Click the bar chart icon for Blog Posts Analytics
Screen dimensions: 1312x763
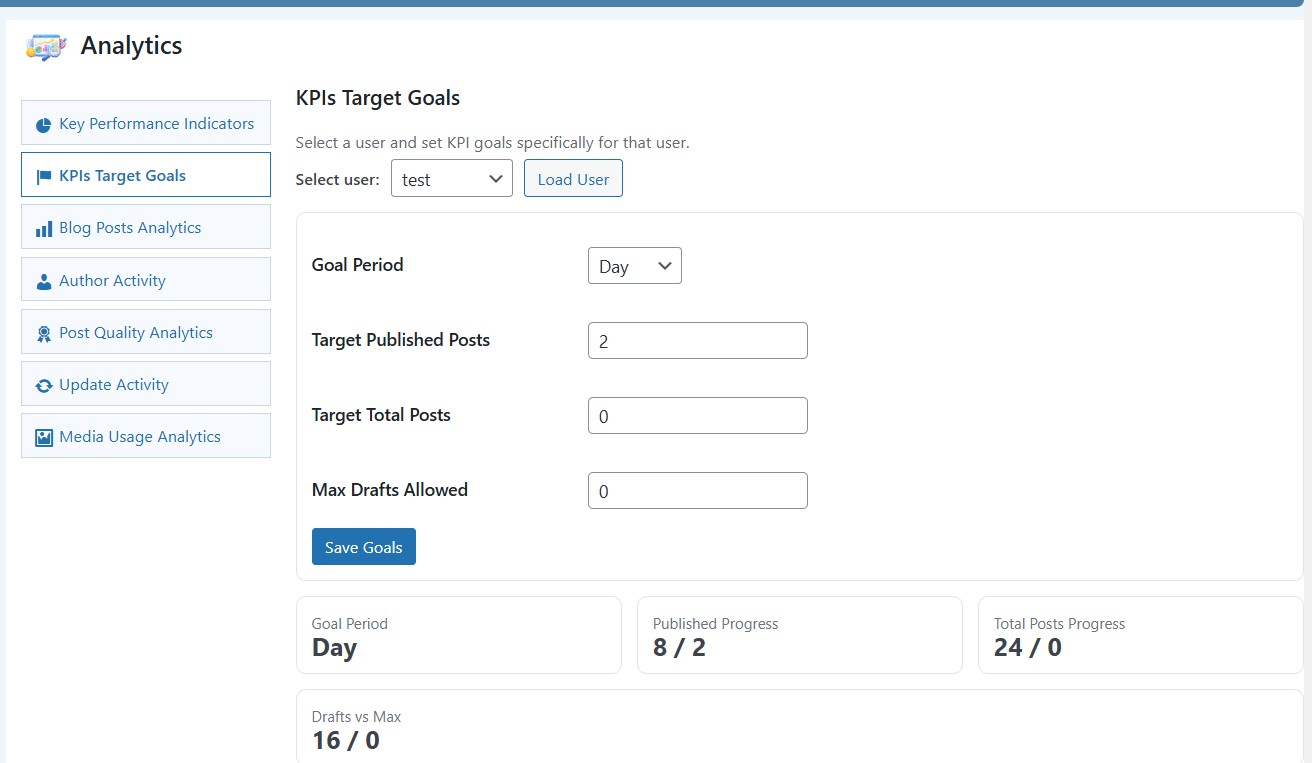44,227
